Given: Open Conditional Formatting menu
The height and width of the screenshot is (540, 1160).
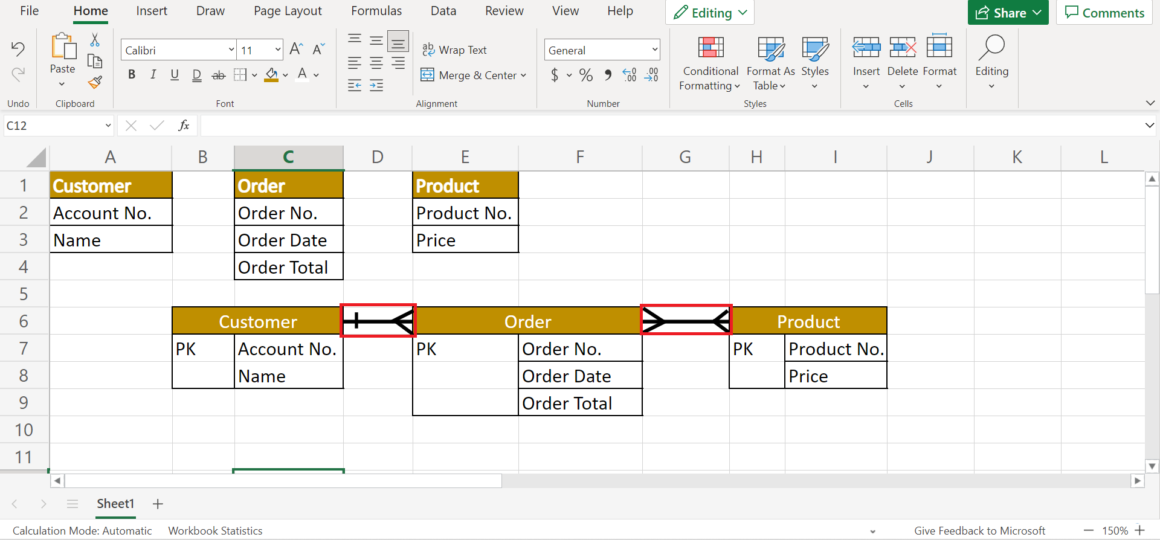Looking at the screenshot, I should 710,60.
